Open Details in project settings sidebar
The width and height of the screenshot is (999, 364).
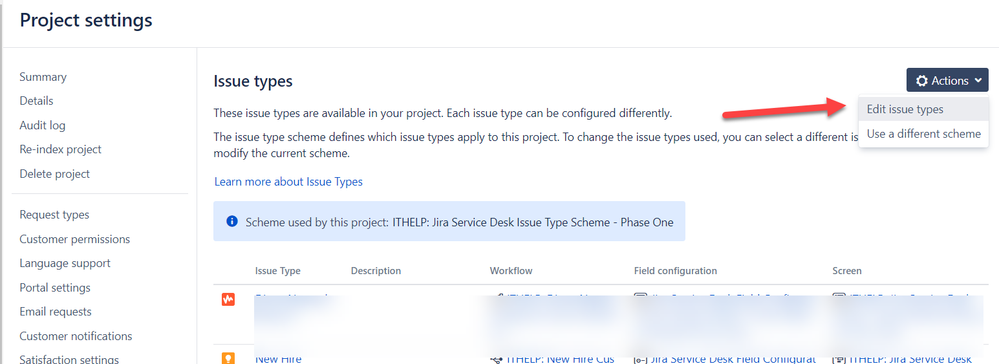36,101
